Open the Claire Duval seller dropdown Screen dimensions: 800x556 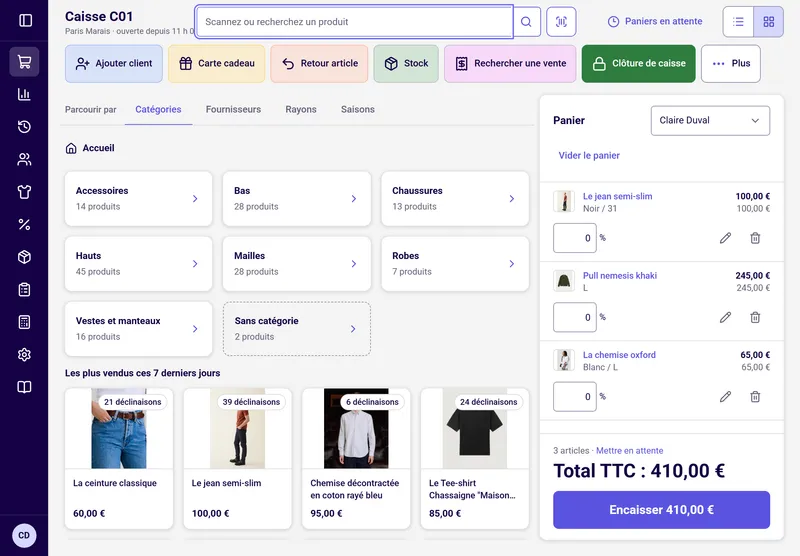pyautogui.click(x=710, y=120)
